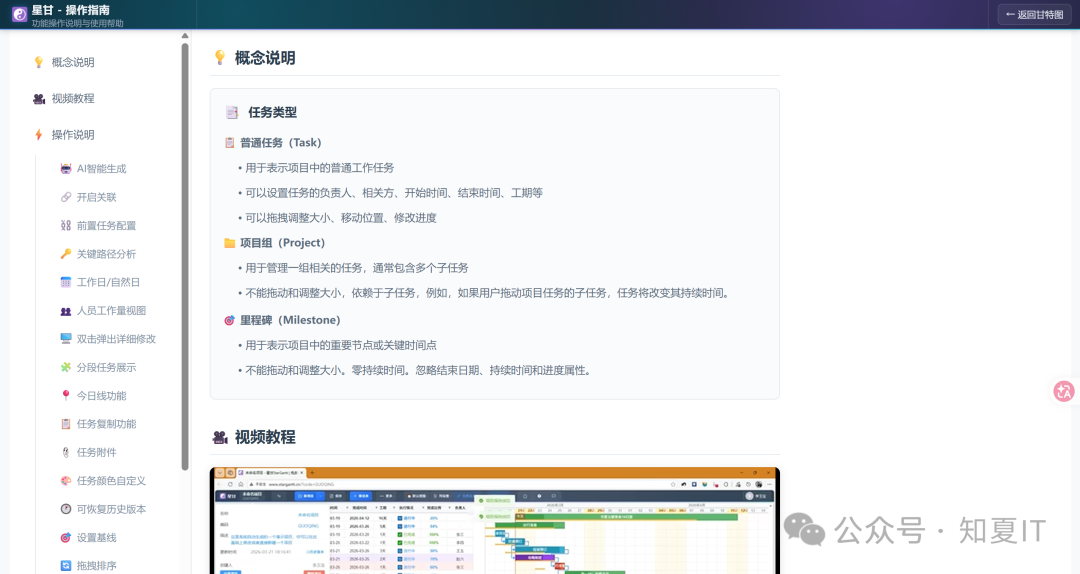Click the clock icon next to 可恢复历史版本
Viewport: 1080px width, 574px height.
pyautogui.click(x=65, y=509)
